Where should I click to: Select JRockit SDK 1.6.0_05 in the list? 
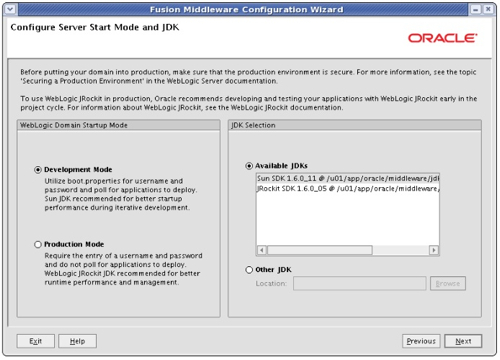tap(348, 189)
